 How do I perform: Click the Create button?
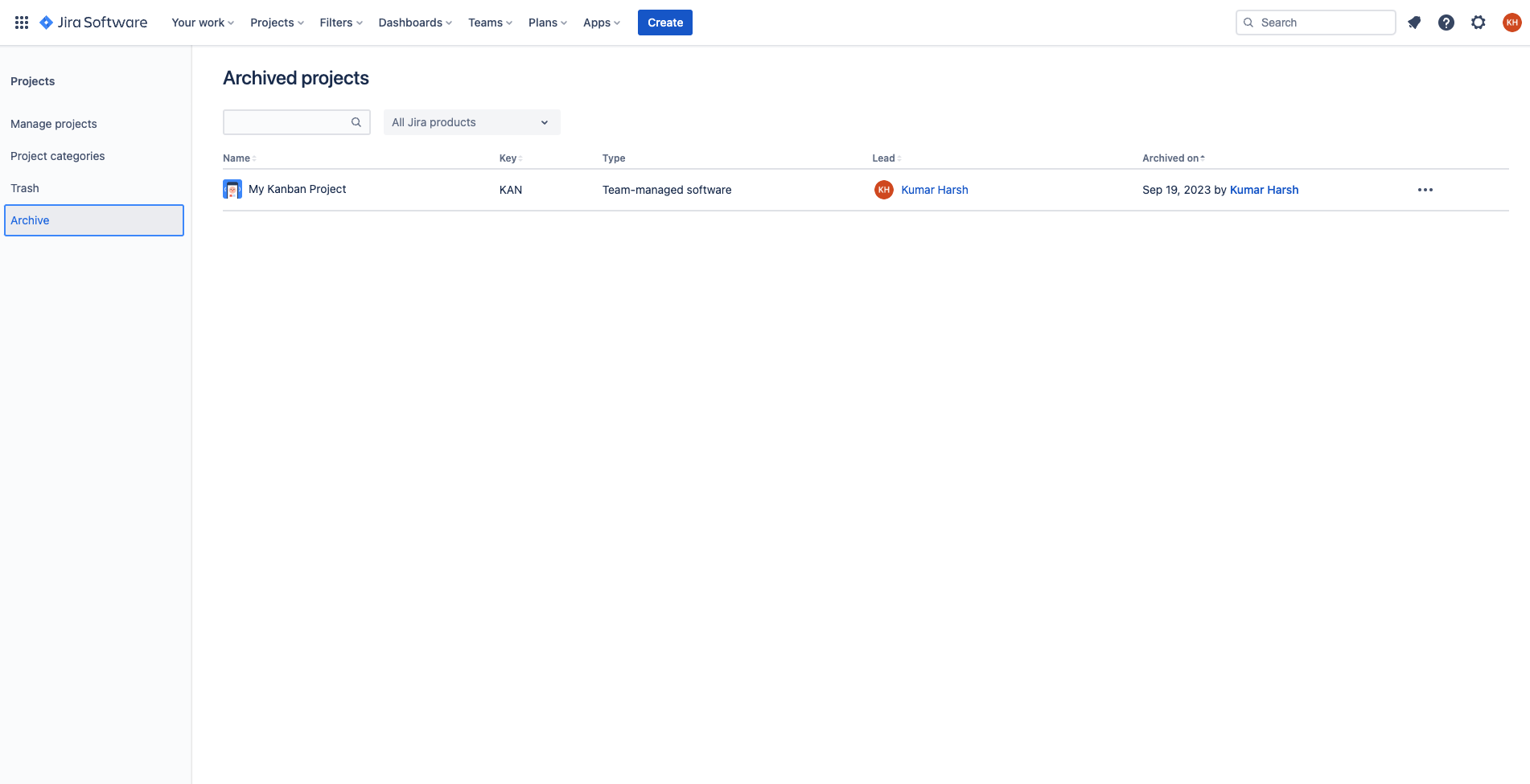(664, 22)
